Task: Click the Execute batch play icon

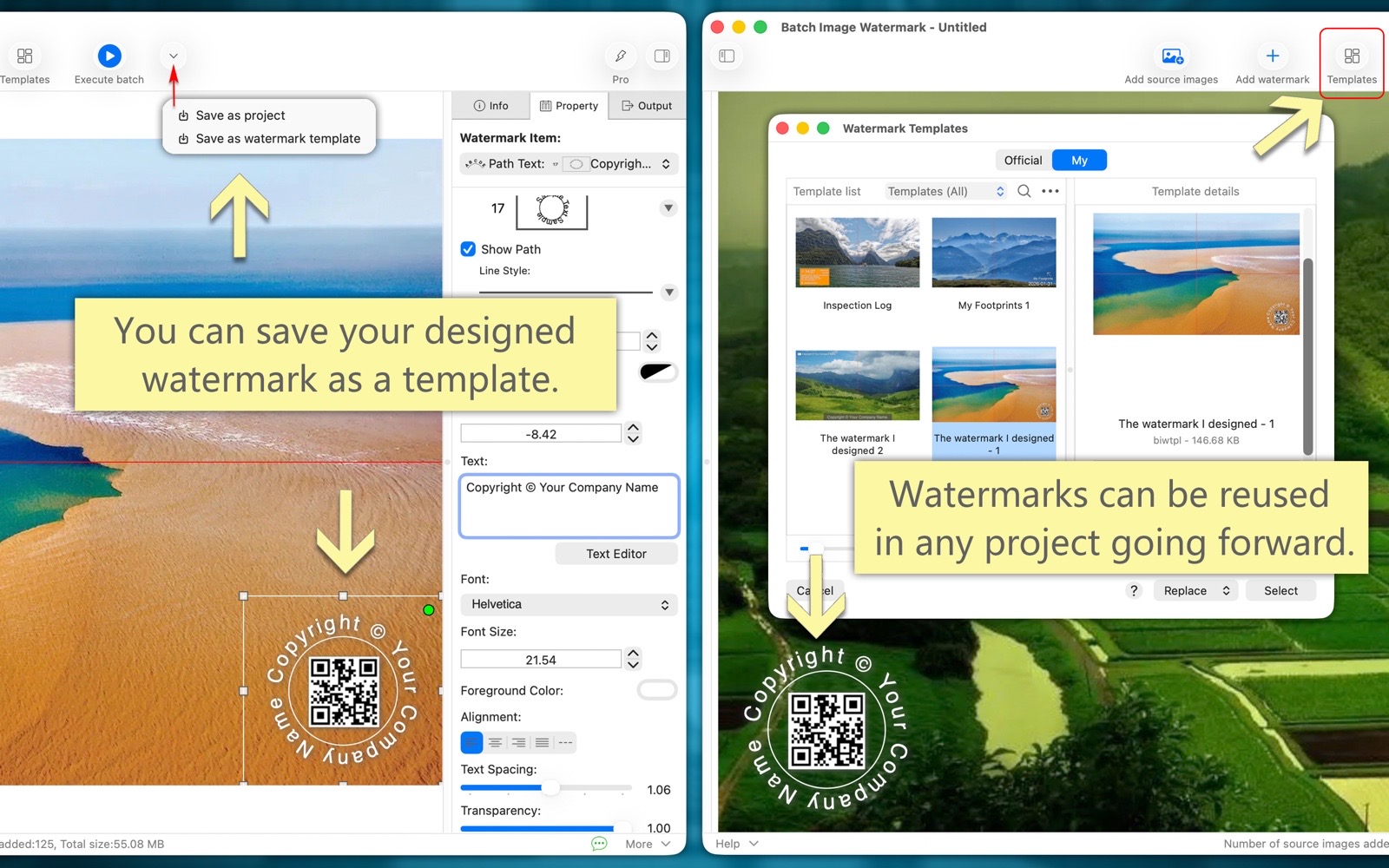Action: pos(109,56)
